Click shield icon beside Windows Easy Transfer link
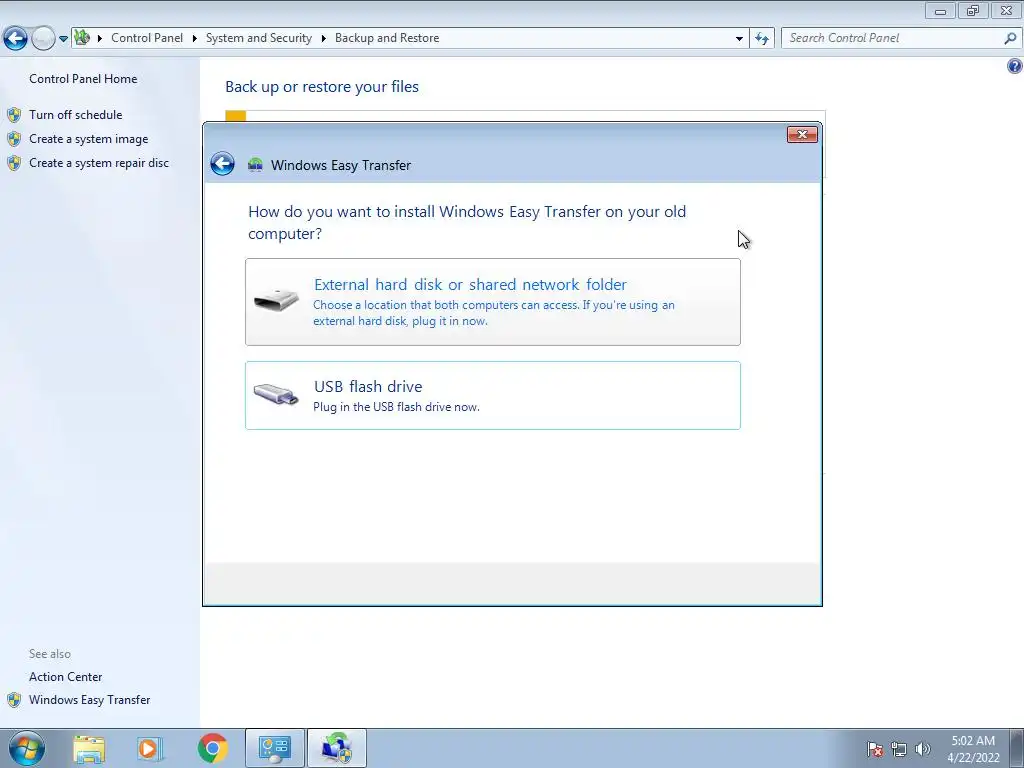Image resolution: width=1024 pixels, height=768 pixels. point(14,700)
